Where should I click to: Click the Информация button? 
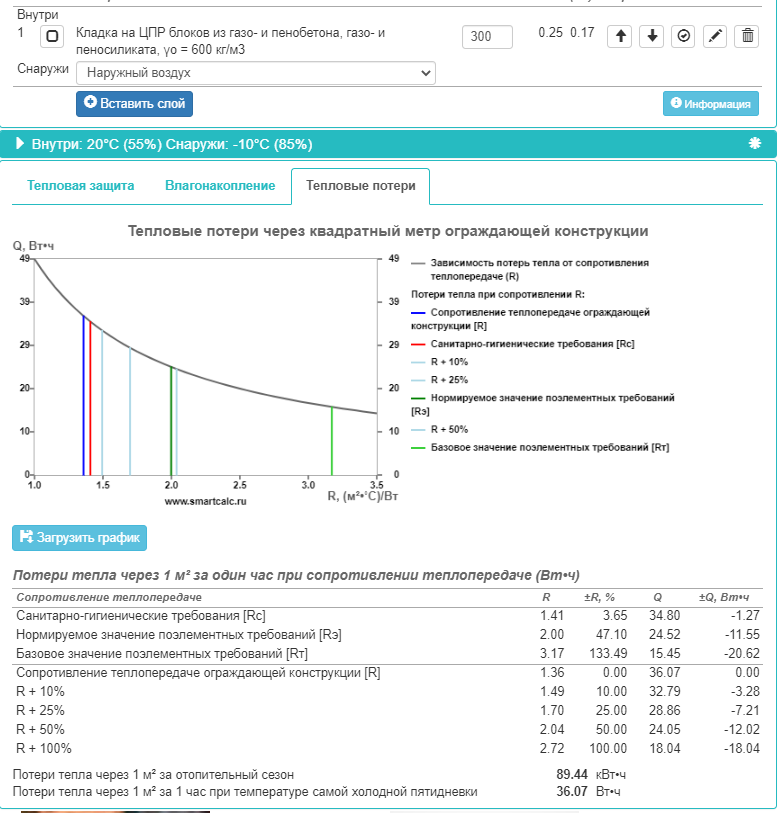tap(710, 103)
